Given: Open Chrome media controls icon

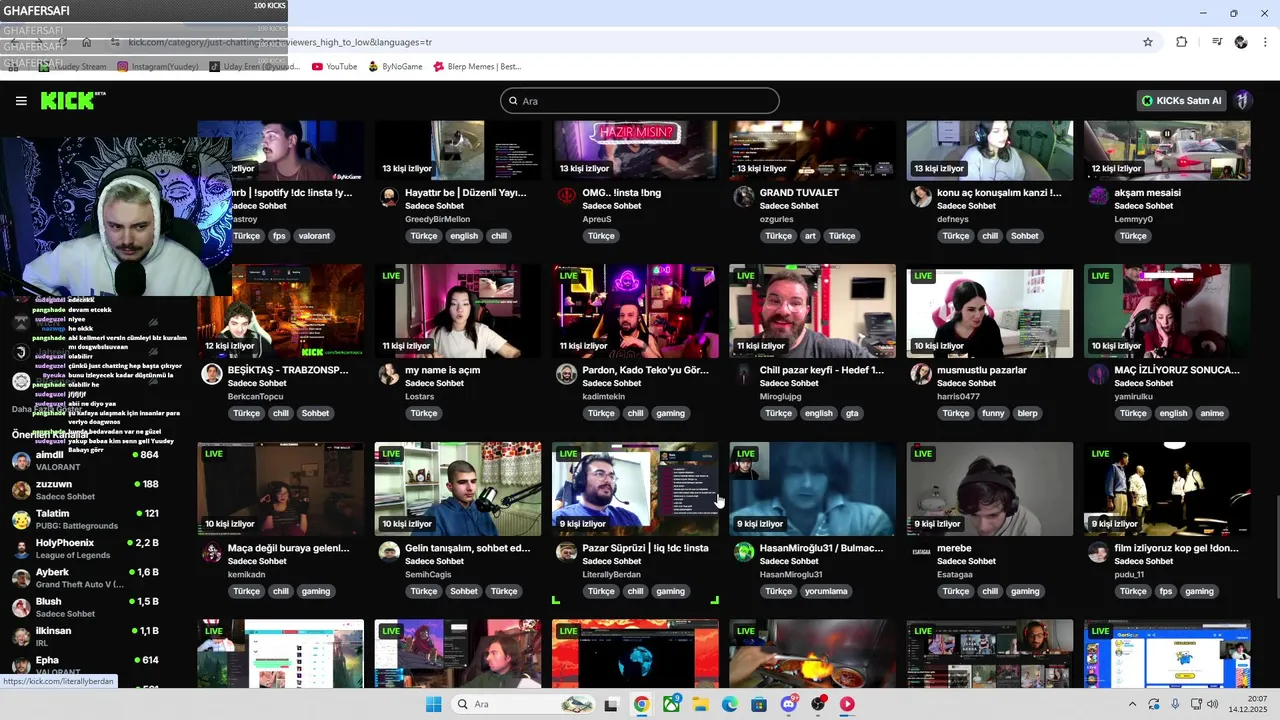Looking at the screenshot, I should 1217,42.
